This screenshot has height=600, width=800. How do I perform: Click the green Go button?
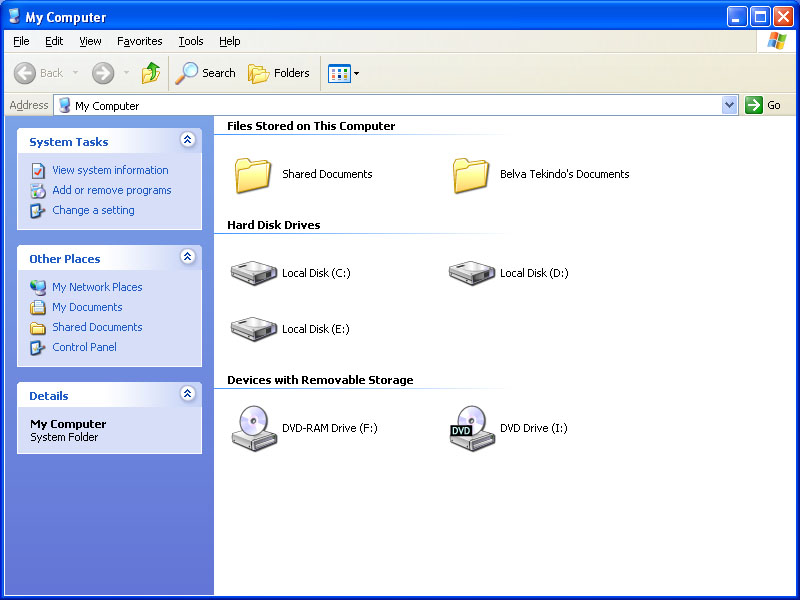[x=763, y=105]
